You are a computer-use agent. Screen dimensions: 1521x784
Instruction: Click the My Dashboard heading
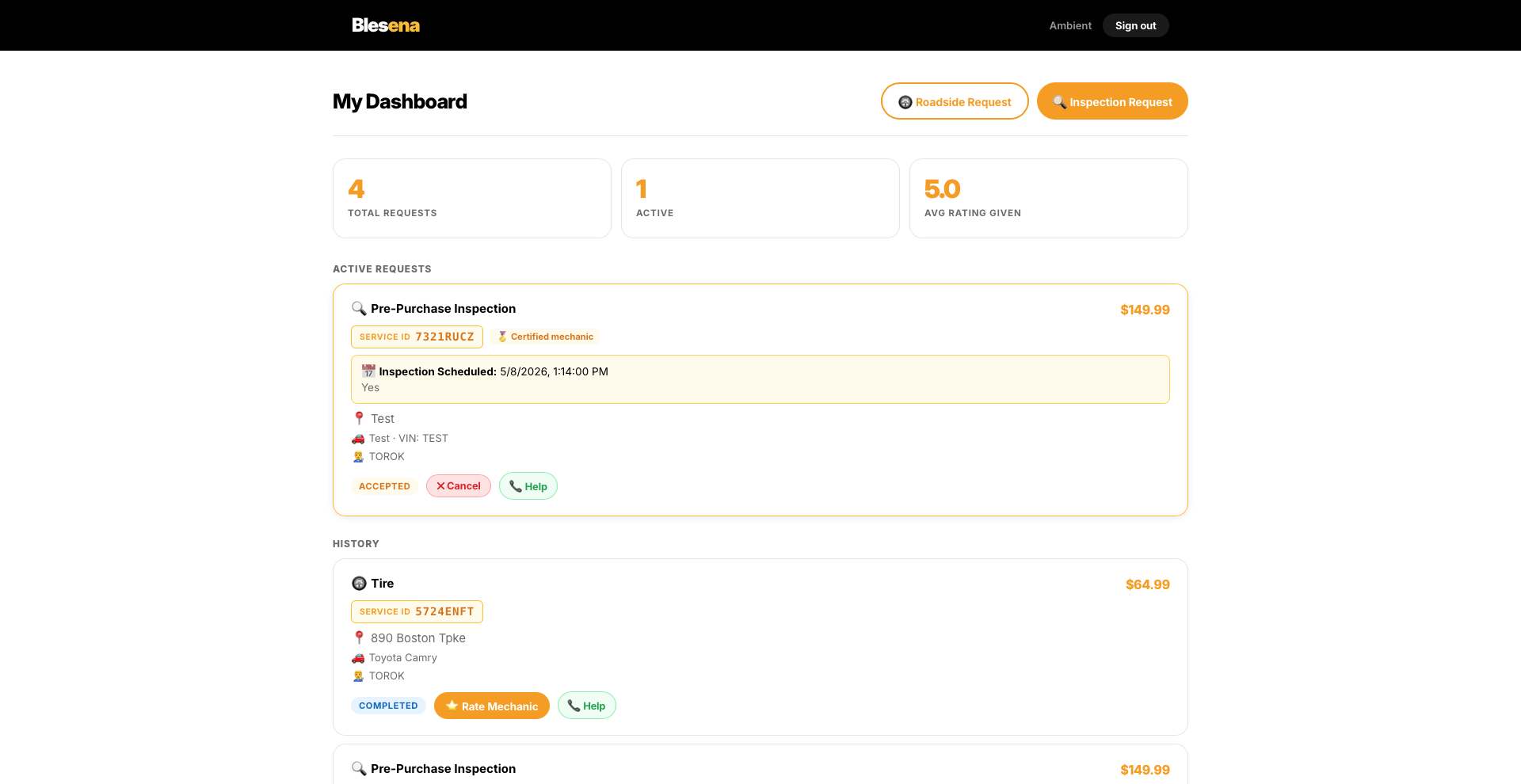pyautogui.click(x=400, y=101)
